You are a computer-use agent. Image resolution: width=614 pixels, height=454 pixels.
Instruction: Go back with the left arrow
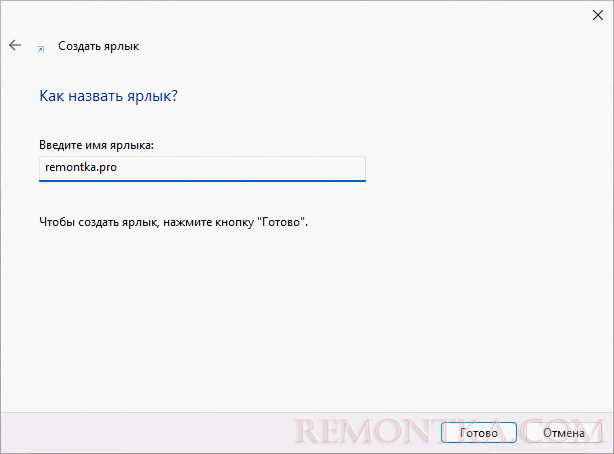point(15,45)
